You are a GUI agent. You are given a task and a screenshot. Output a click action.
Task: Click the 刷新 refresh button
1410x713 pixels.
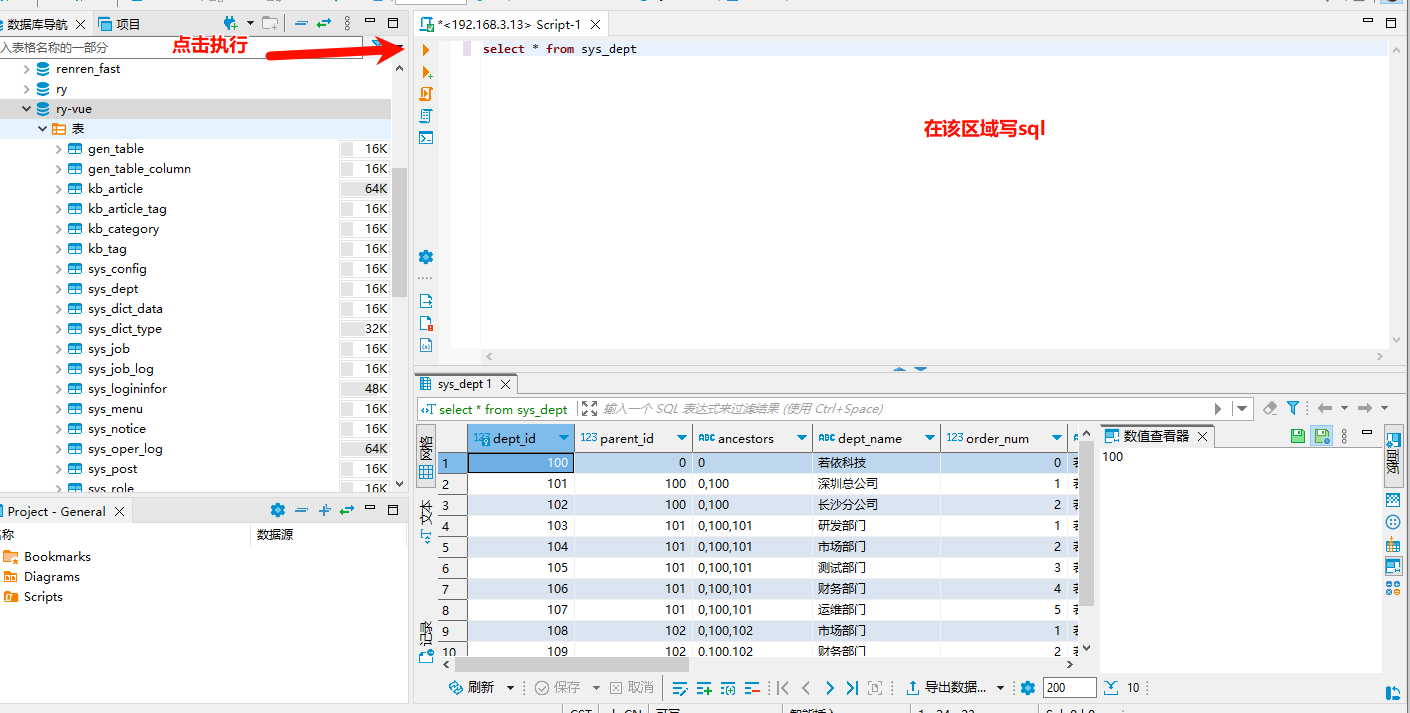click(472, 688)
